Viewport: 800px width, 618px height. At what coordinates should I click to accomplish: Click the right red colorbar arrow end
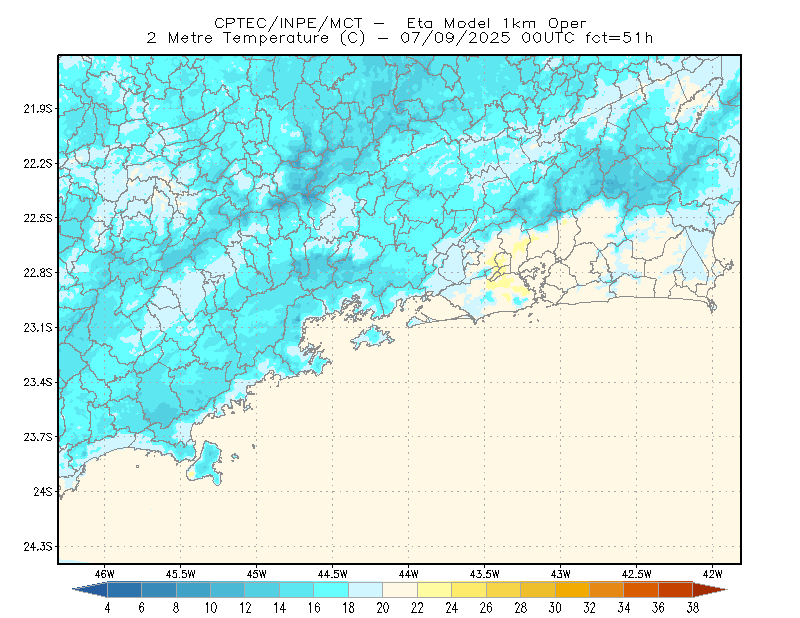tap(710, 590)
